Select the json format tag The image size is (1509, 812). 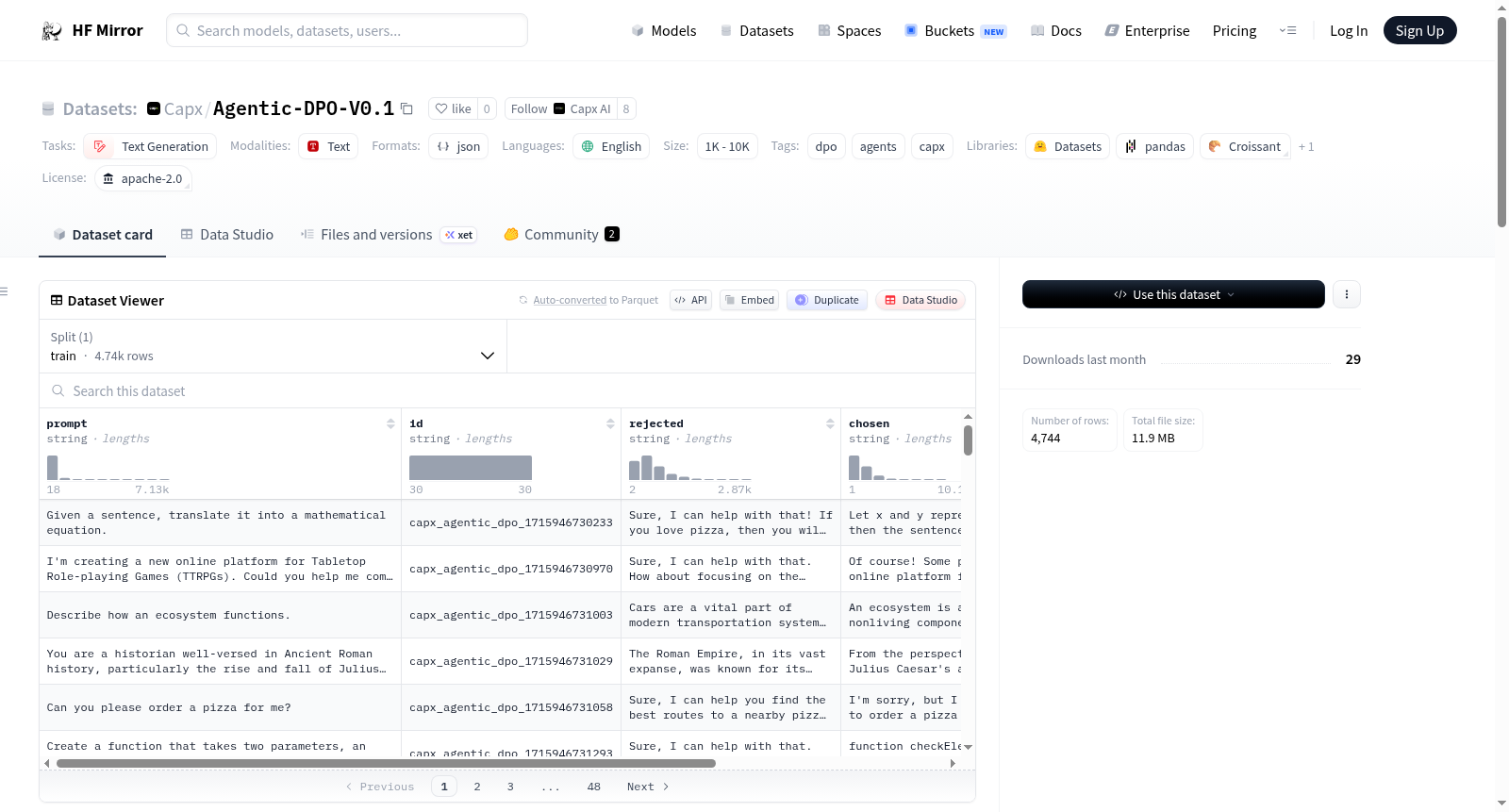pyautogui.click(x=458, y=146)
